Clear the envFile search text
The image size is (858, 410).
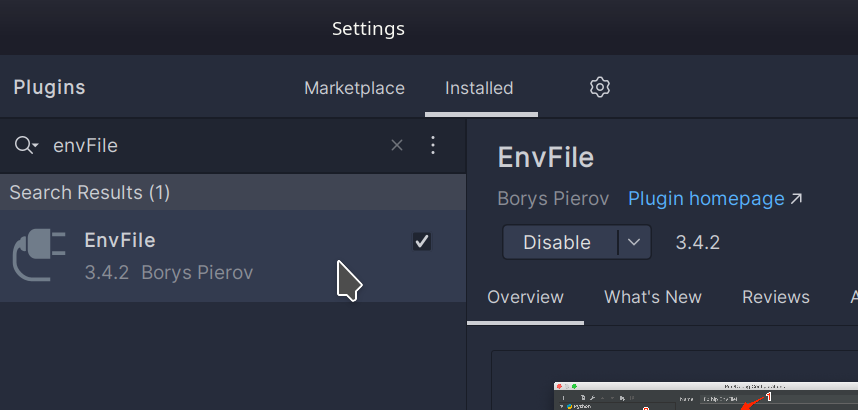(x=397, y=145)
